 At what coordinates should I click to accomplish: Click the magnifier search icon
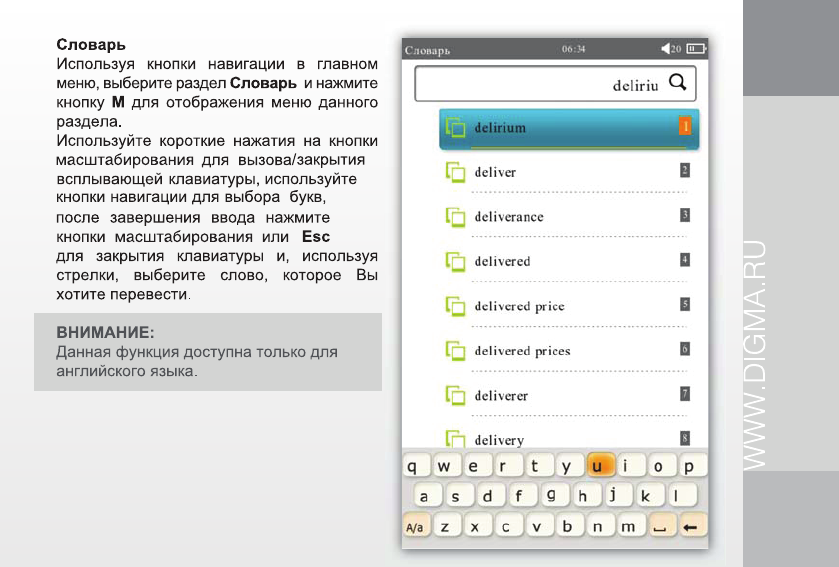[677, 82]
